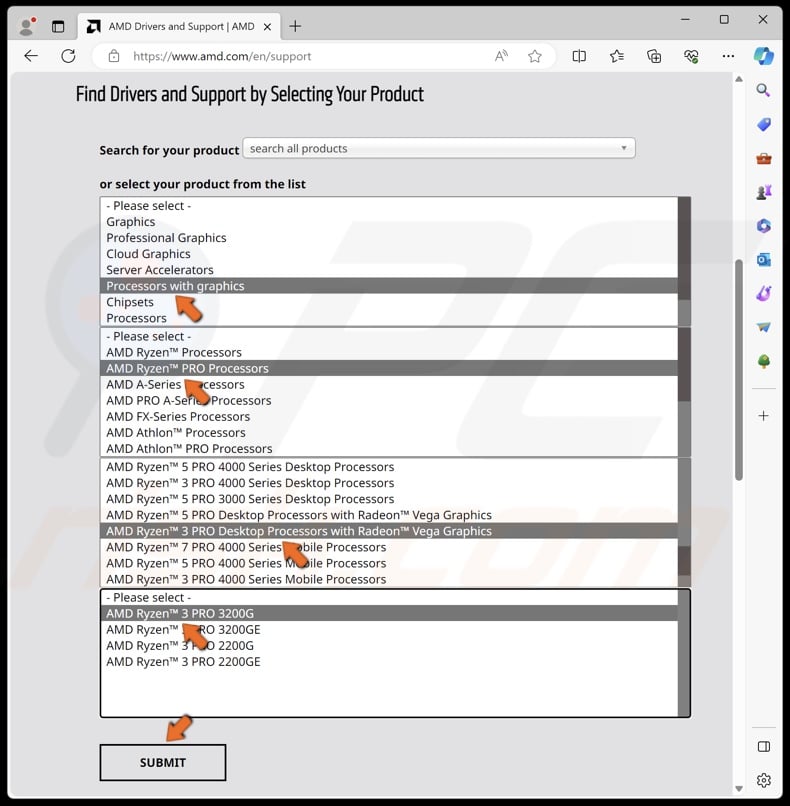
Task: View site information lock icon
Action: click(114, 56)
